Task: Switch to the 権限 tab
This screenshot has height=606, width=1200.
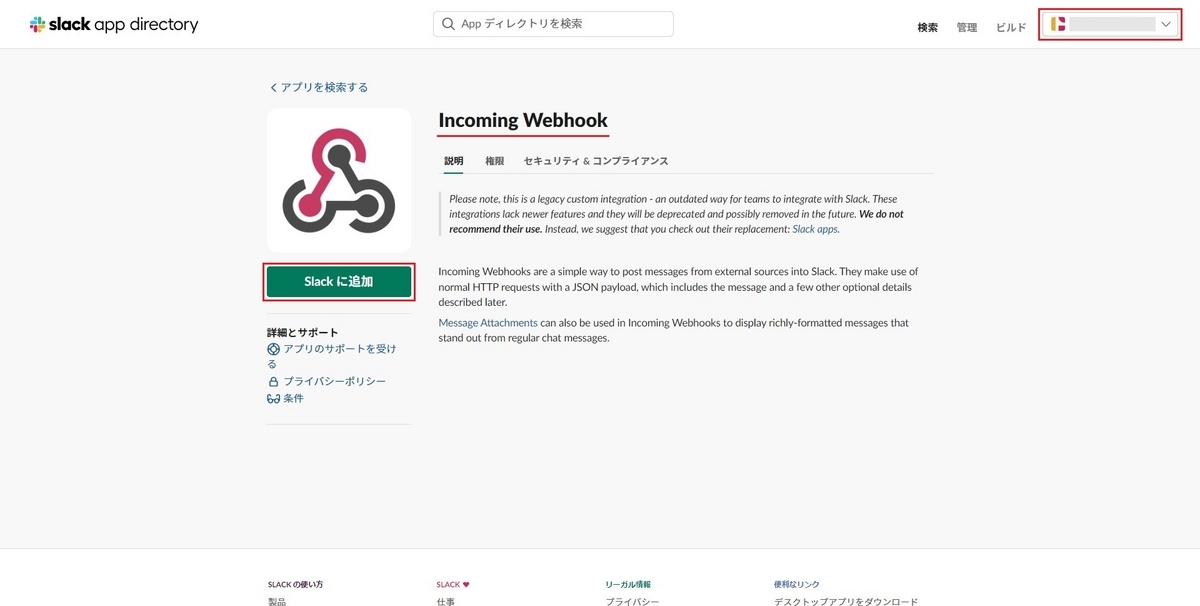Action: [x=494, y=161]
